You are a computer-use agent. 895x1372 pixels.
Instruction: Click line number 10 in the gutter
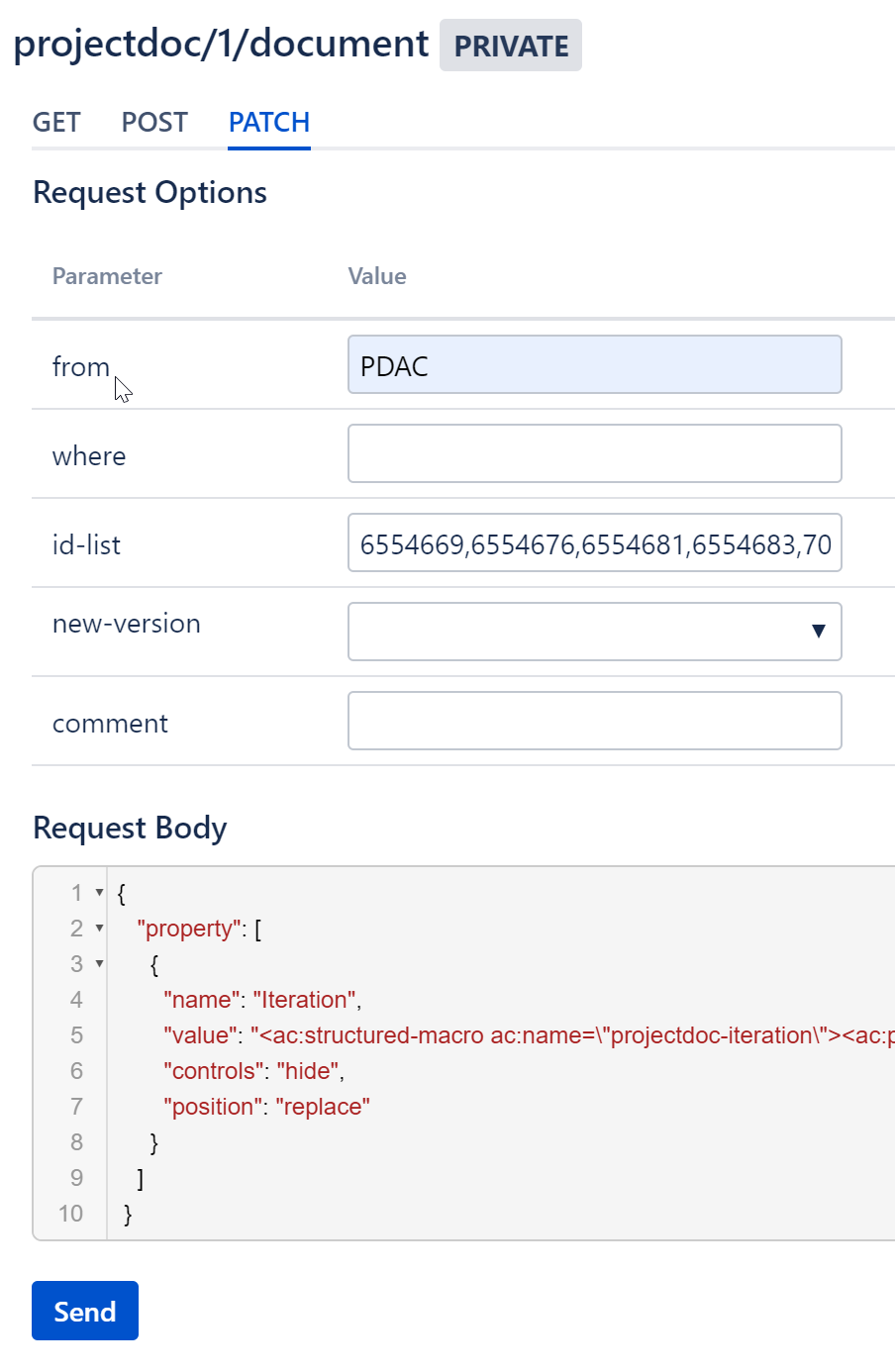point(71,1214)
